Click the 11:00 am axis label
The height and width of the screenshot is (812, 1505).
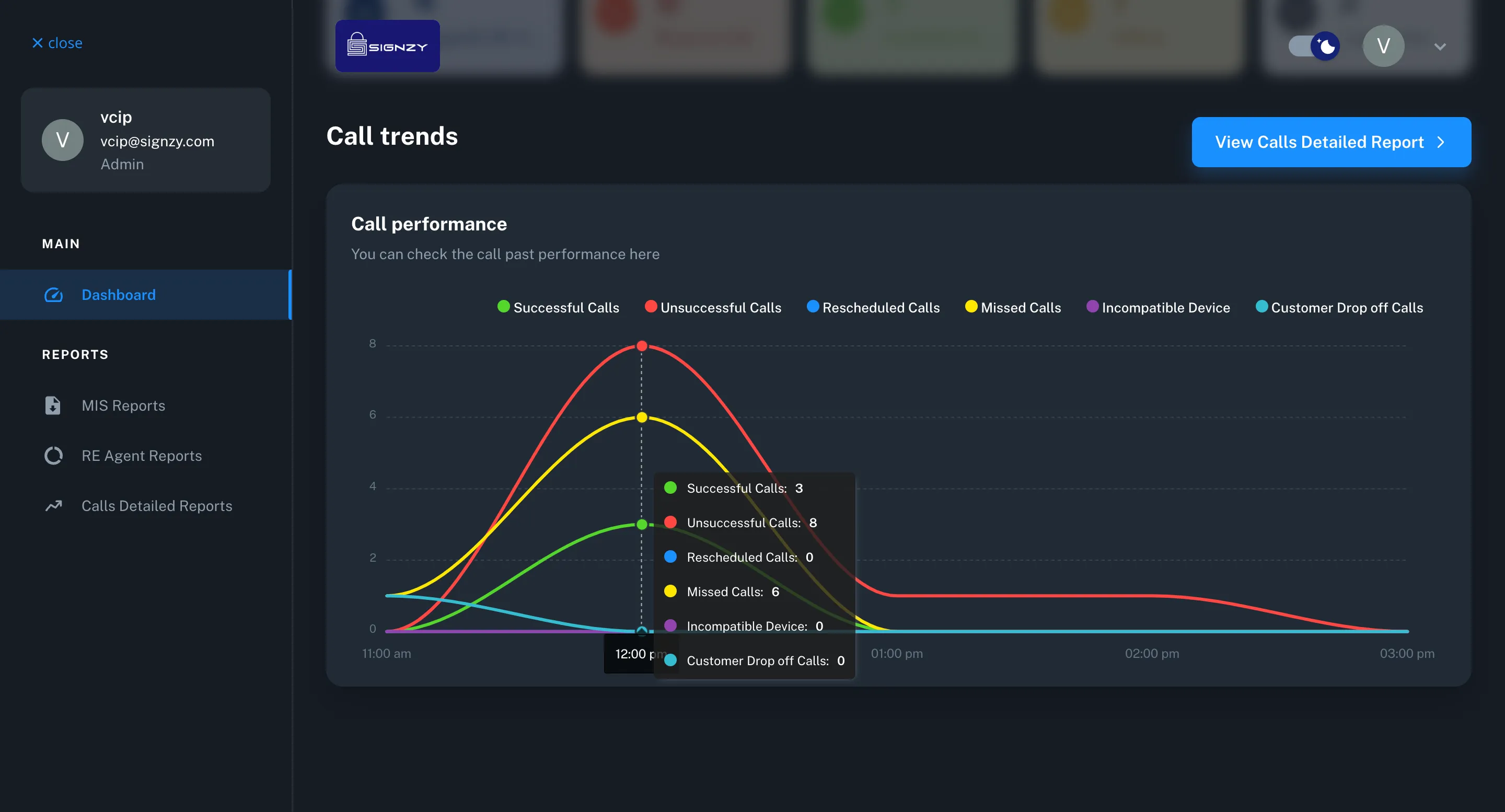387,653
